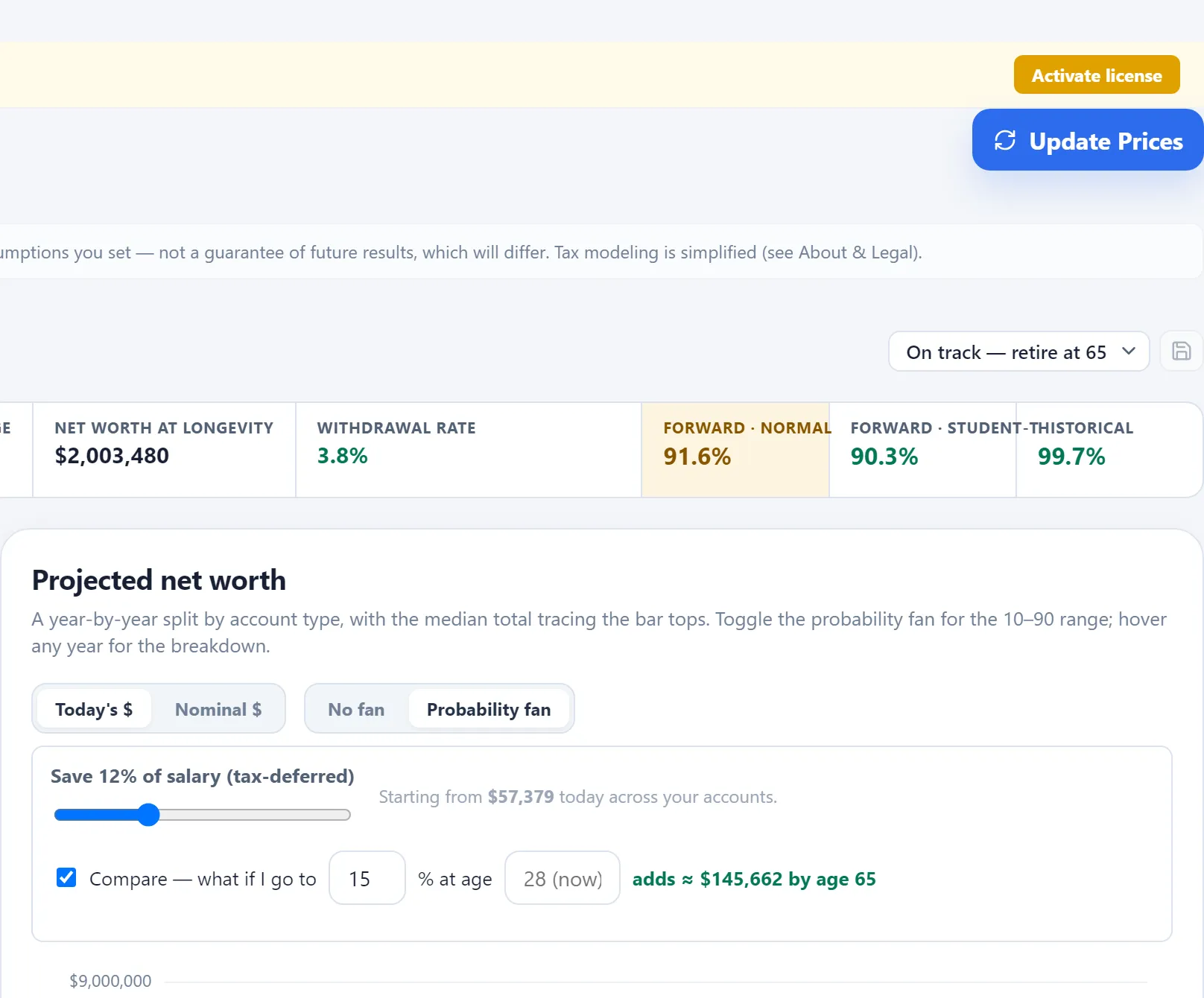Switch to Nominal $ view
Image resolution: width=1204 pixels, height=998 pixels.
coord(218,709)
